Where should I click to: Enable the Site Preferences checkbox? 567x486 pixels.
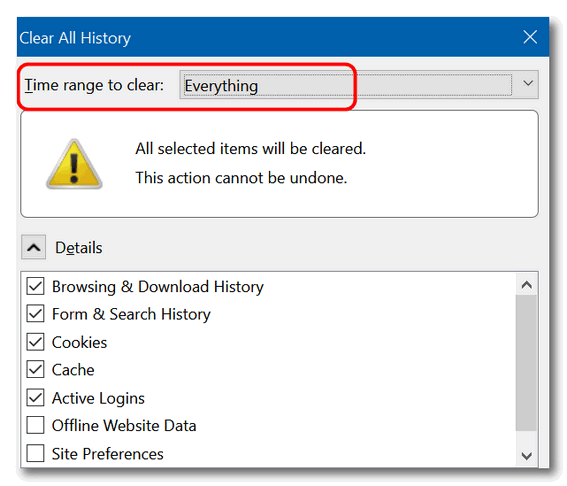(x=35, y=453)
